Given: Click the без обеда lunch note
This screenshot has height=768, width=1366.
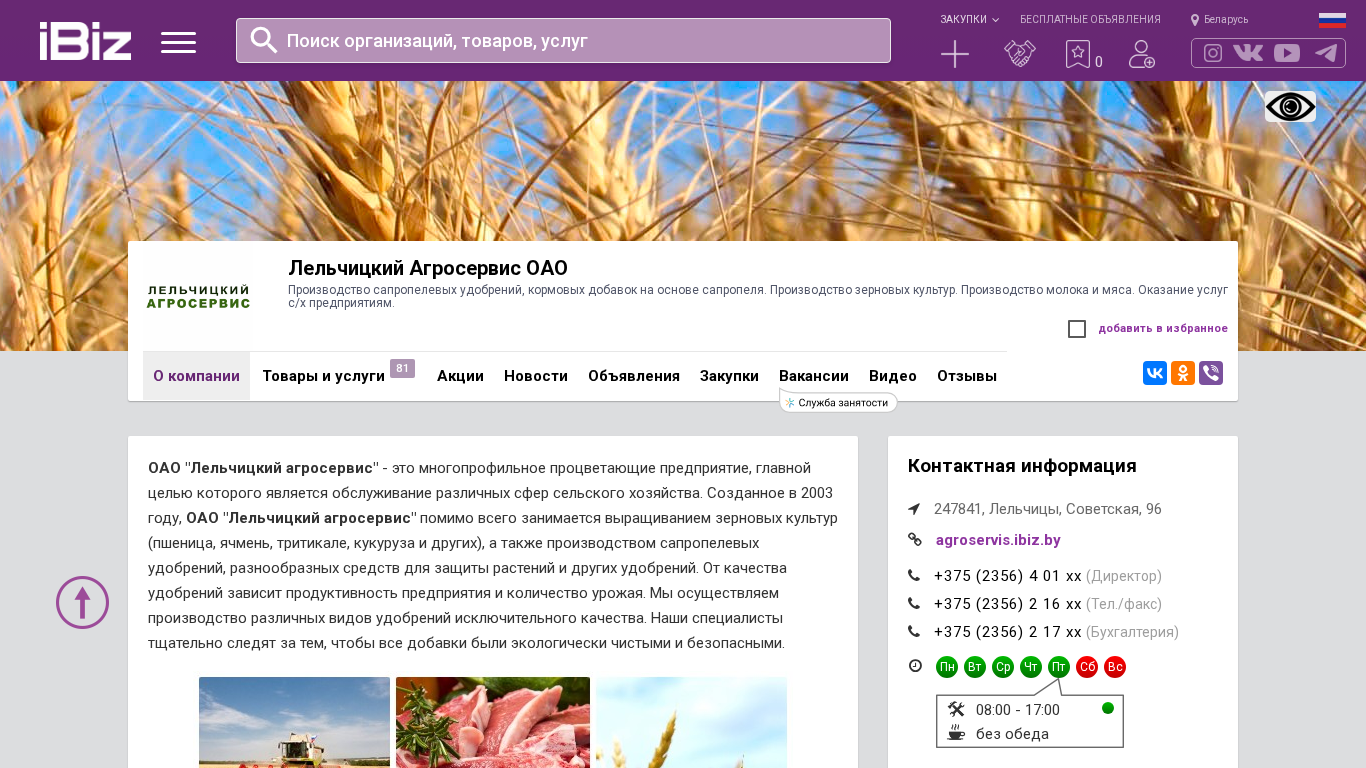Looking at the screenshot, I should (x=1012, y=734).
